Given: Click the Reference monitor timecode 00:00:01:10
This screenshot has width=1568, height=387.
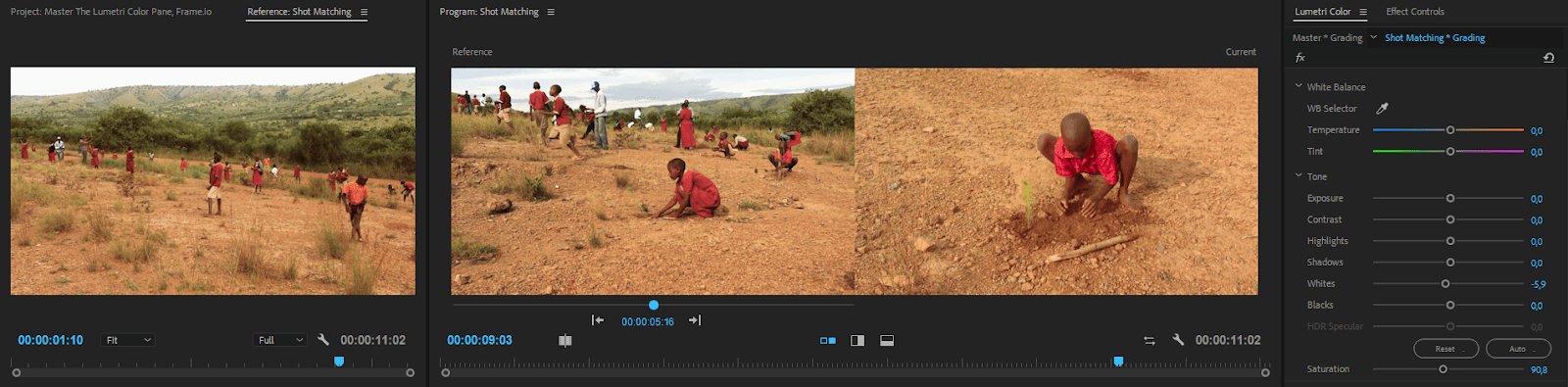Looking at the screenshot, I should pyautogui.click(x=50, y=340).
